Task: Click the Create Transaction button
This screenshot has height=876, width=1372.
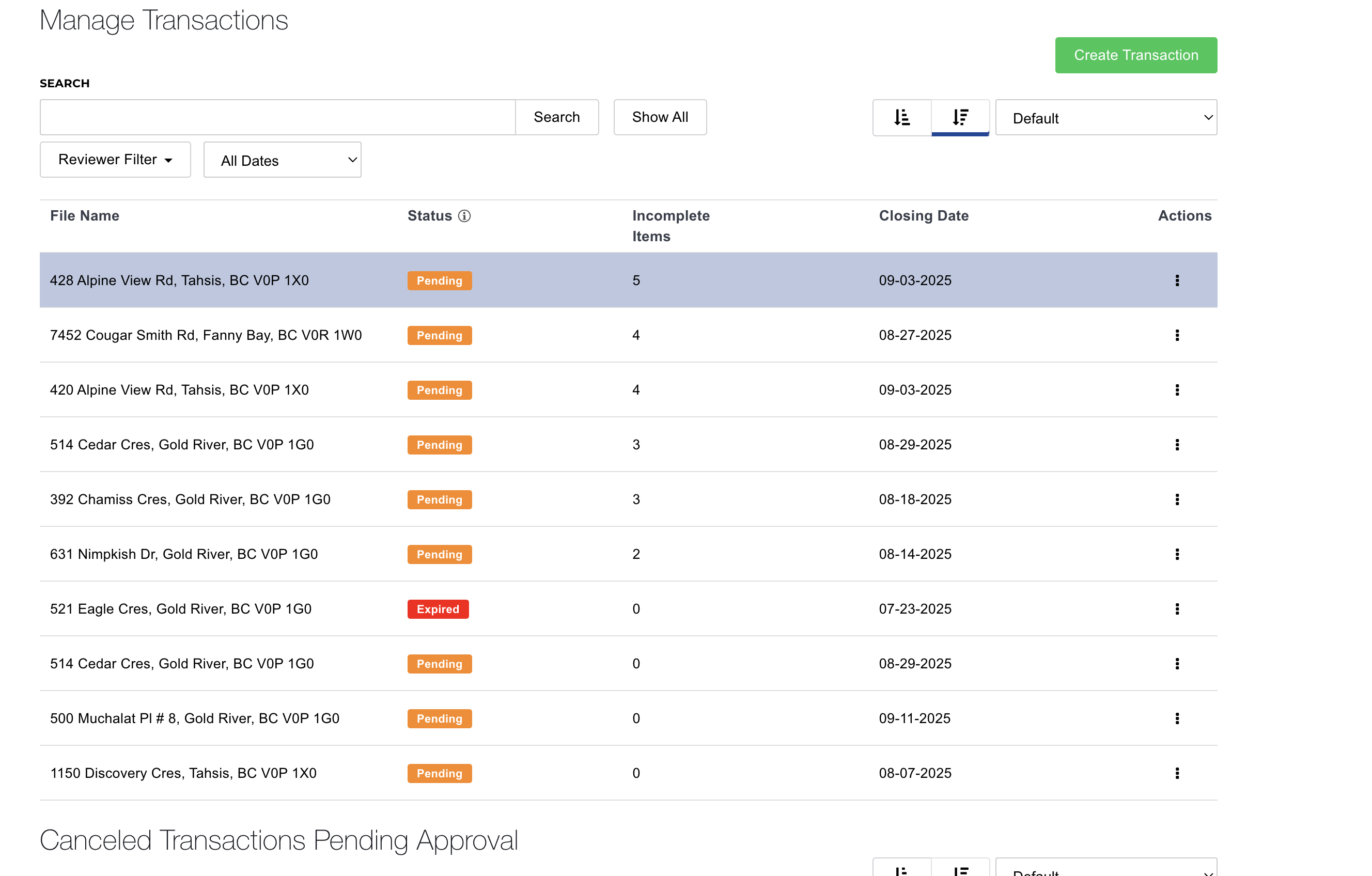Action: [1135, 55]
